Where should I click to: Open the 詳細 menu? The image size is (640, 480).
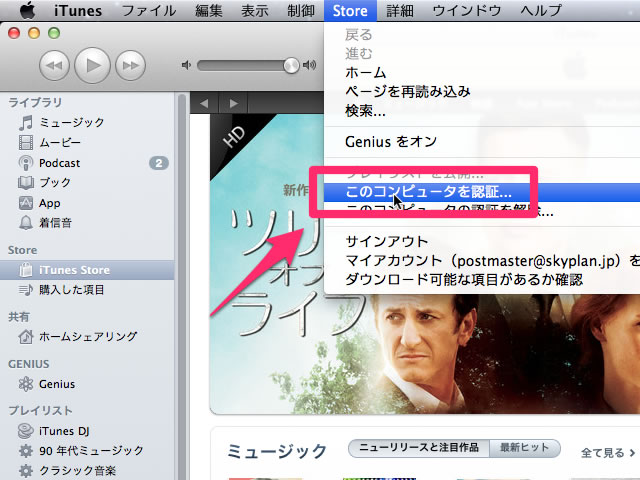400,11
